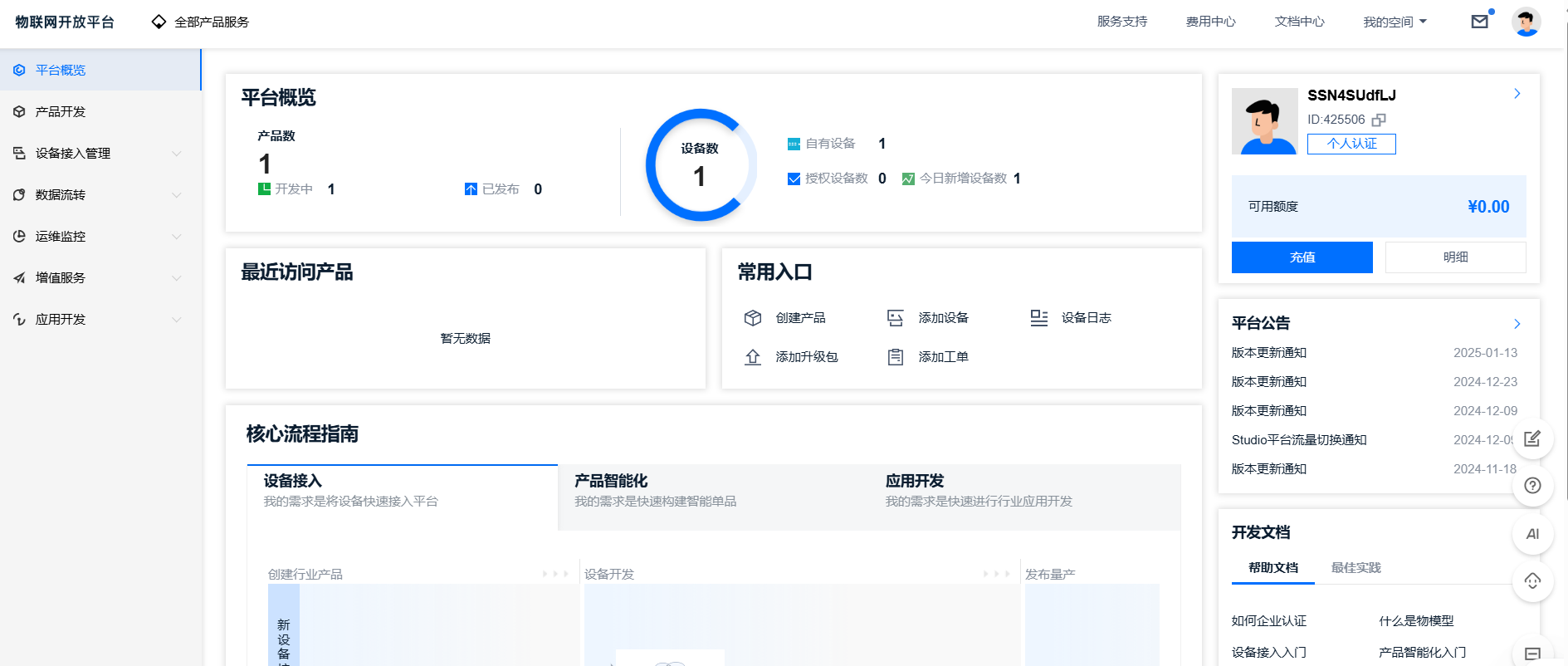The width and height of the screenshot is (1568, 666).
Task: Copy the user ID 425506
Action: 1379,120
